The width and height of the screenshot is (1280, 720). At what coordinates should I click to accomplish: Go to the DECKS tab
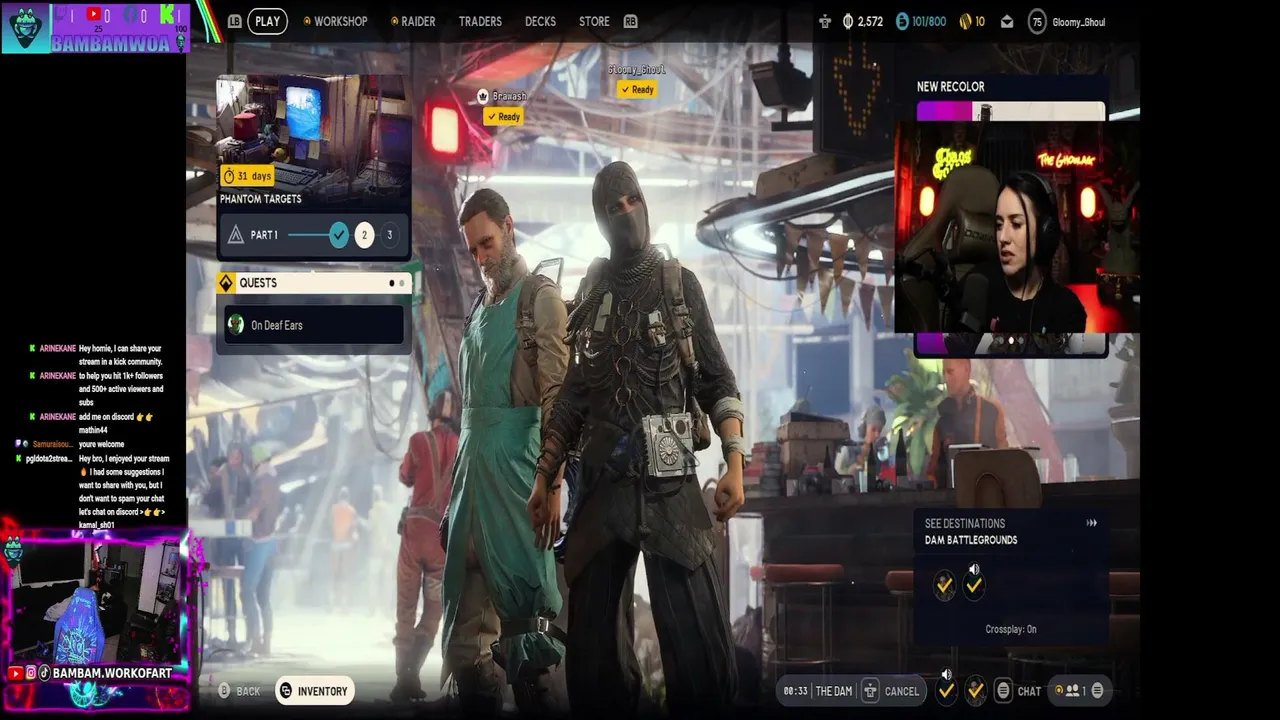pos(540,21)
